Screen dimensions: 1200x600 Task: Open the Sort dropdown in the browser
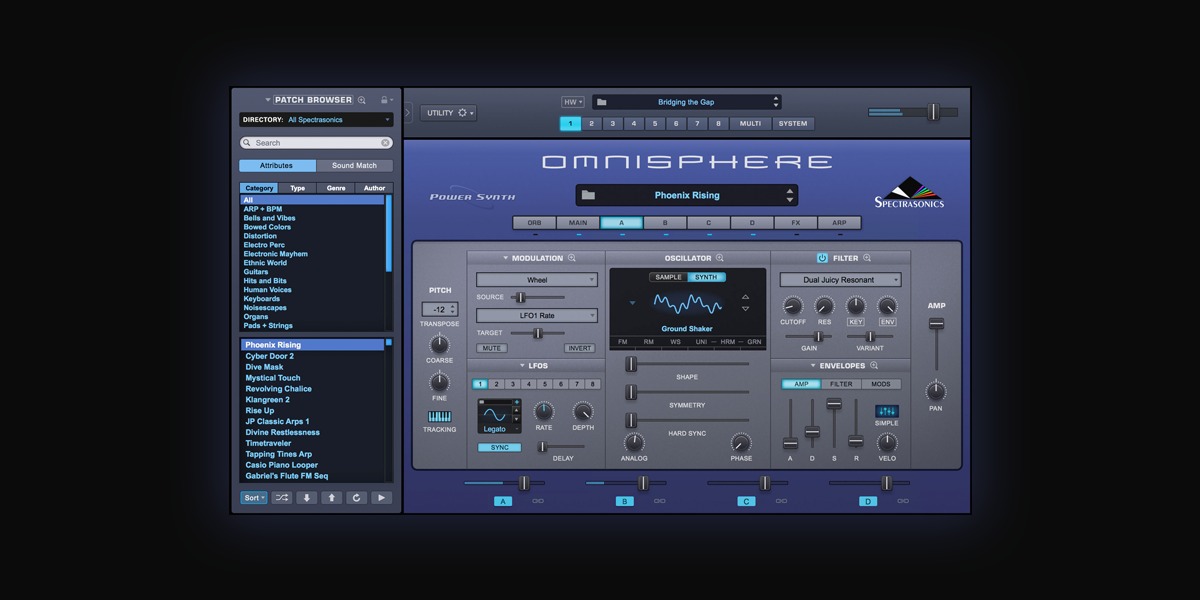click(x=253, y=497)
